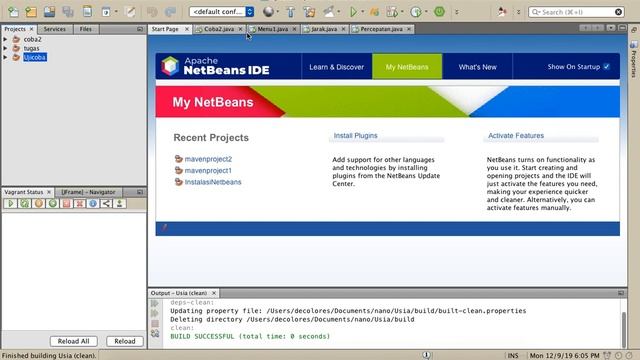Image resolution: width=640 pixels, height=360 pixels.
Task: Click the Clean and Build Project icon
Action: [310, 12]
